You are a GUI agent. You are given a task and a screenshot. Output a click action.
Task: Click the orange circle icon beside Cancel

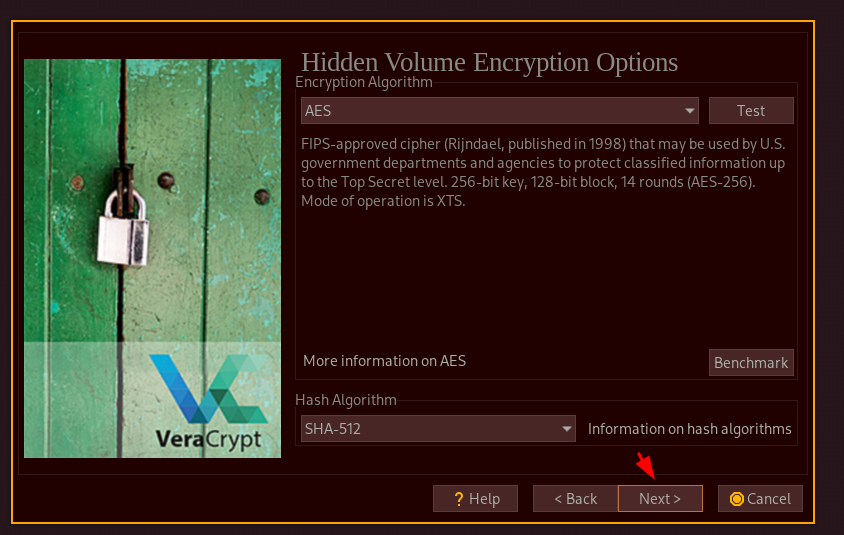736,499
